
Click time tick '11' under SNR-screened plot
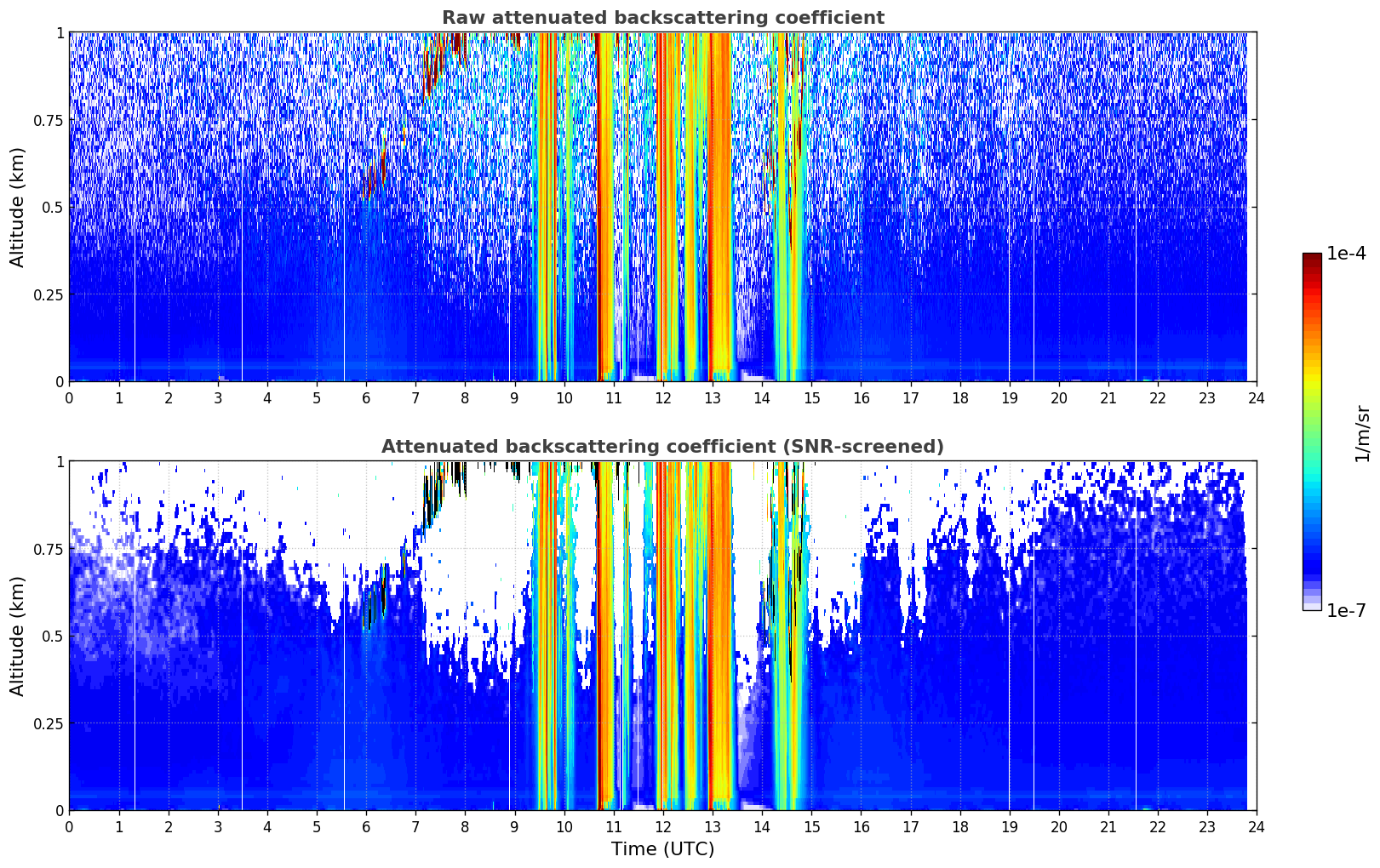(614, 826)
